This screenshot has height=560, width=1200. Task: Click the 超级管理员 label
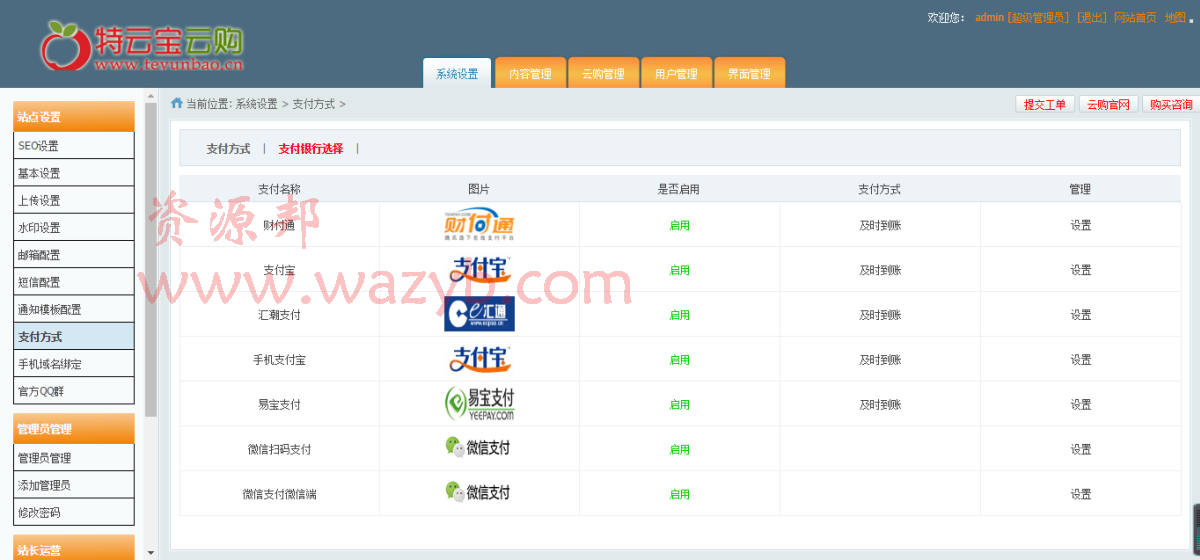coord(1039,18)
